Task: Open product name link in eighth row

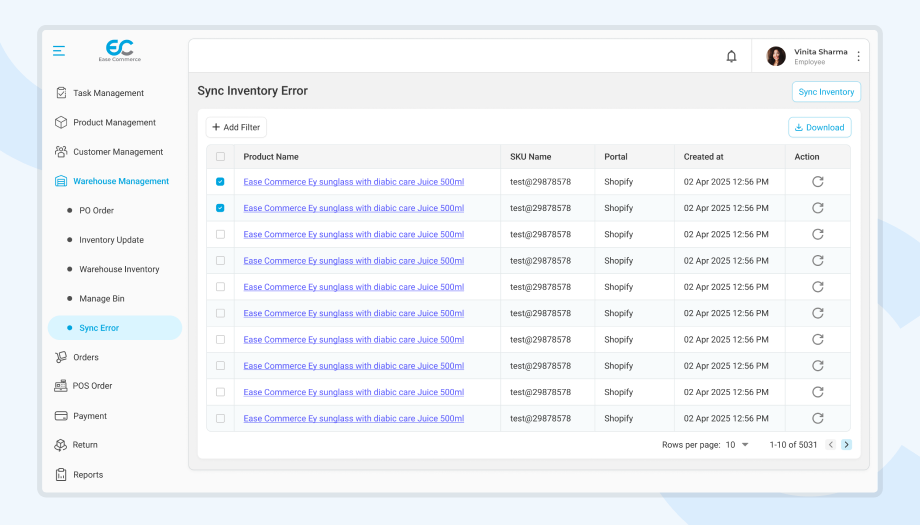Action: click(x=354, y=366)
